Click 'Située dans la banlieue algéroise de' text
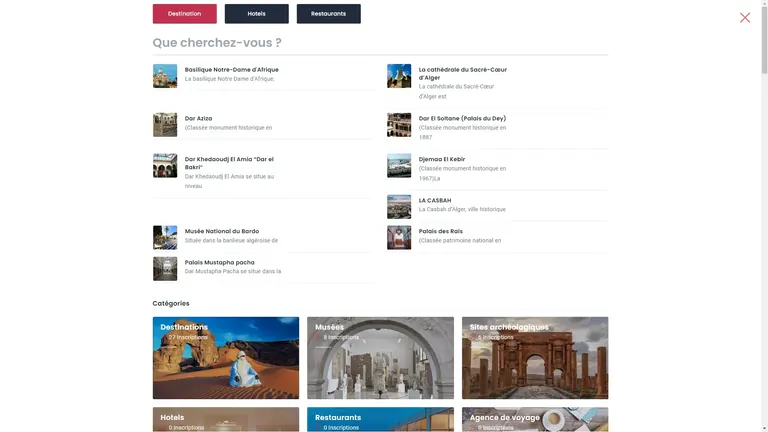The height and width of the screenshot is (432, 768). tap(231, 240)
